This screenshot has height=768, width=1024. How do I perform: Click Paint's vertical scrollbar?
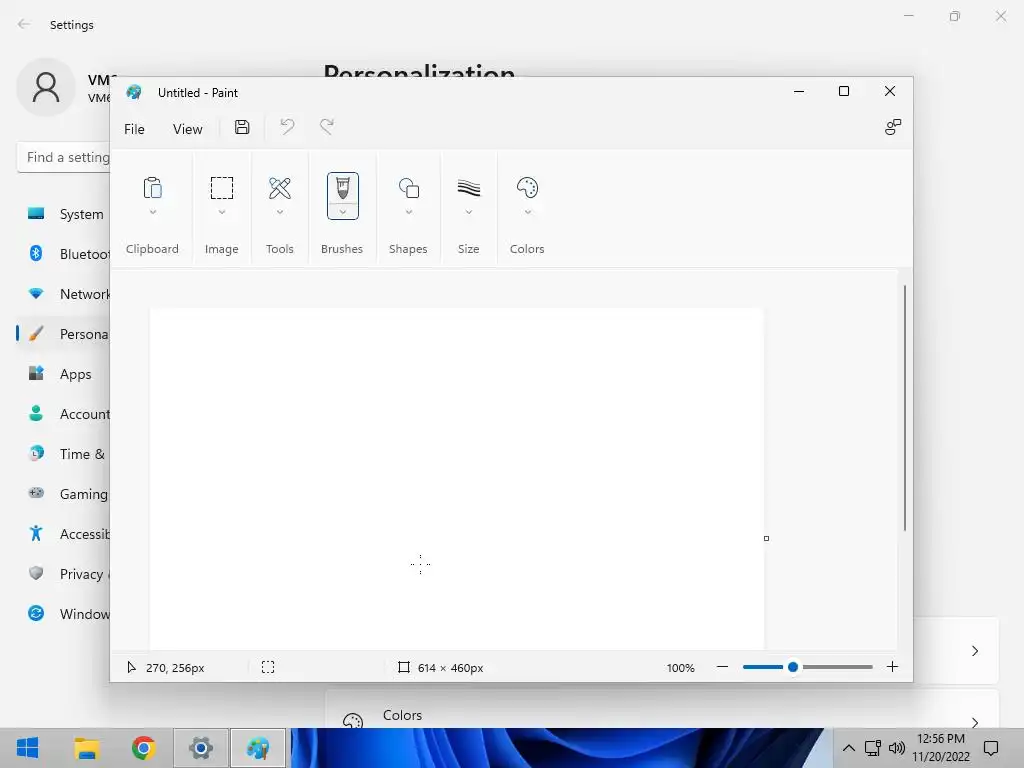[x=904, y=408]
